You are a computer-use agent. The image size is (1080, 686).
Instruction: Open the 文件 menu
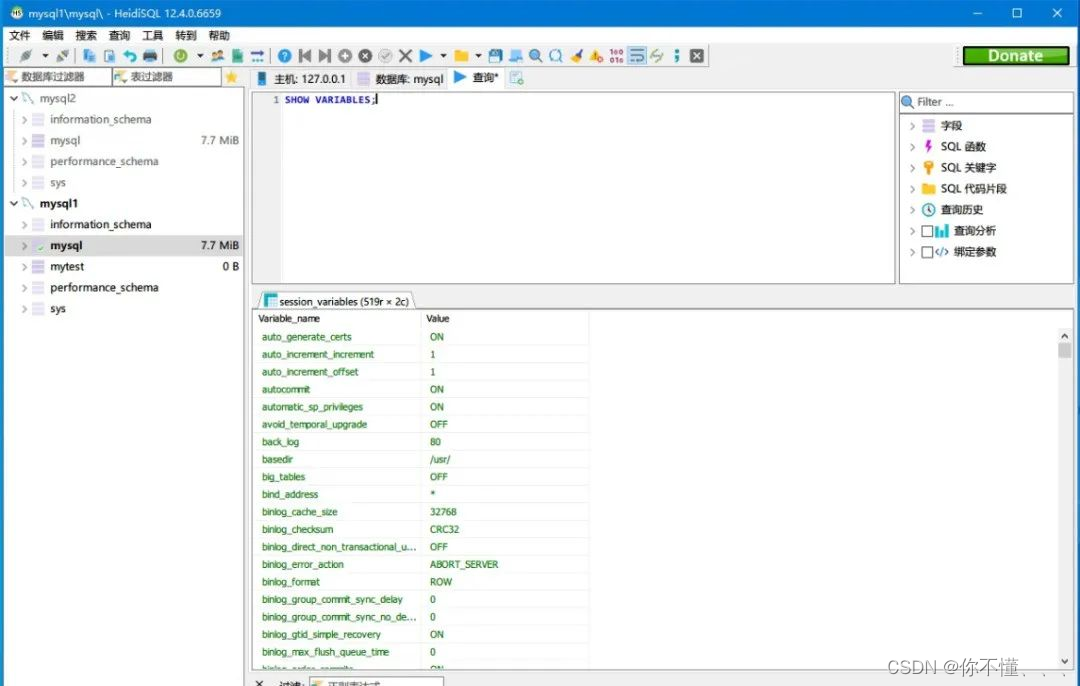click(19, 35)
